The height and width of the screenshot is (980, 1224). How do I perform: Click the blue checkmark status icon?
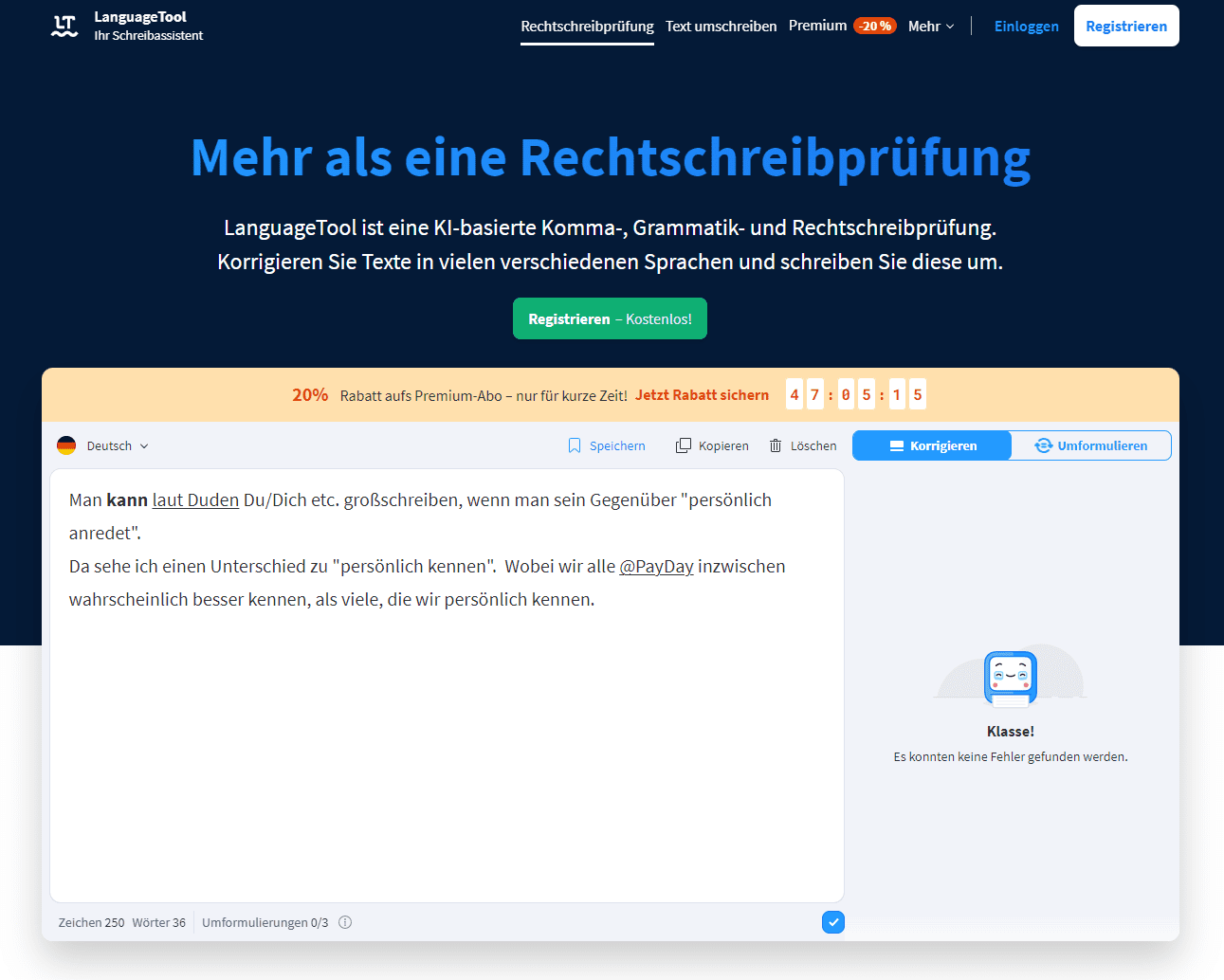coord(833,922)
